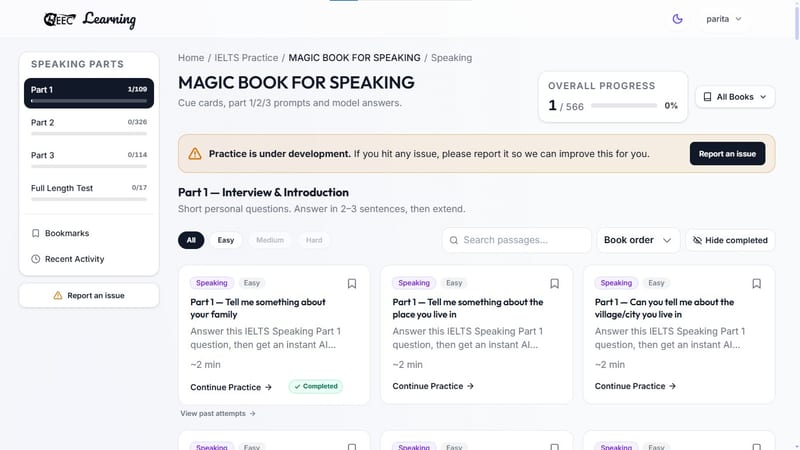Click the bookmark icon beside Bookmarks in the sidebar
The image size is (800, 450).
pos(35,233)
